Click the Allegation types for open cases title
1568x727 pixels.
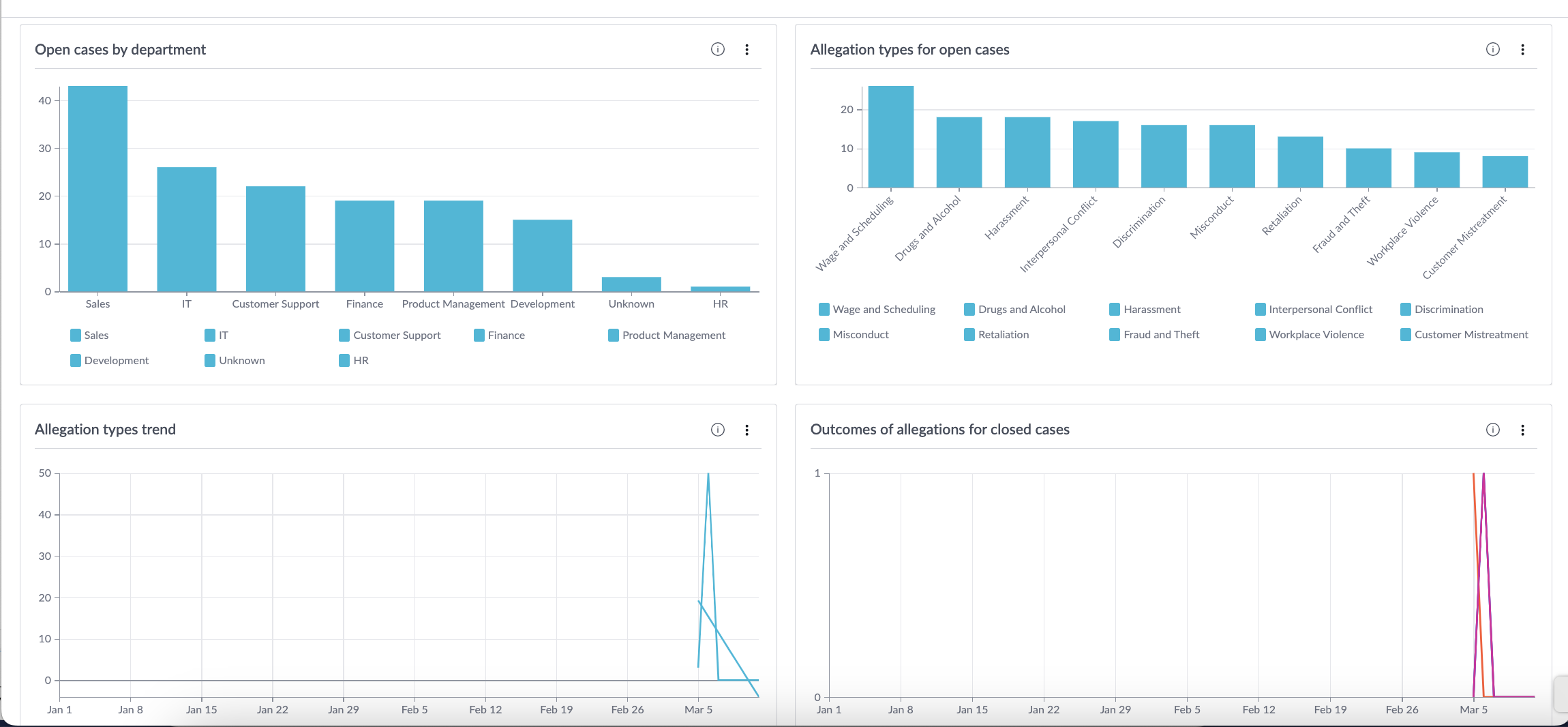909,49
